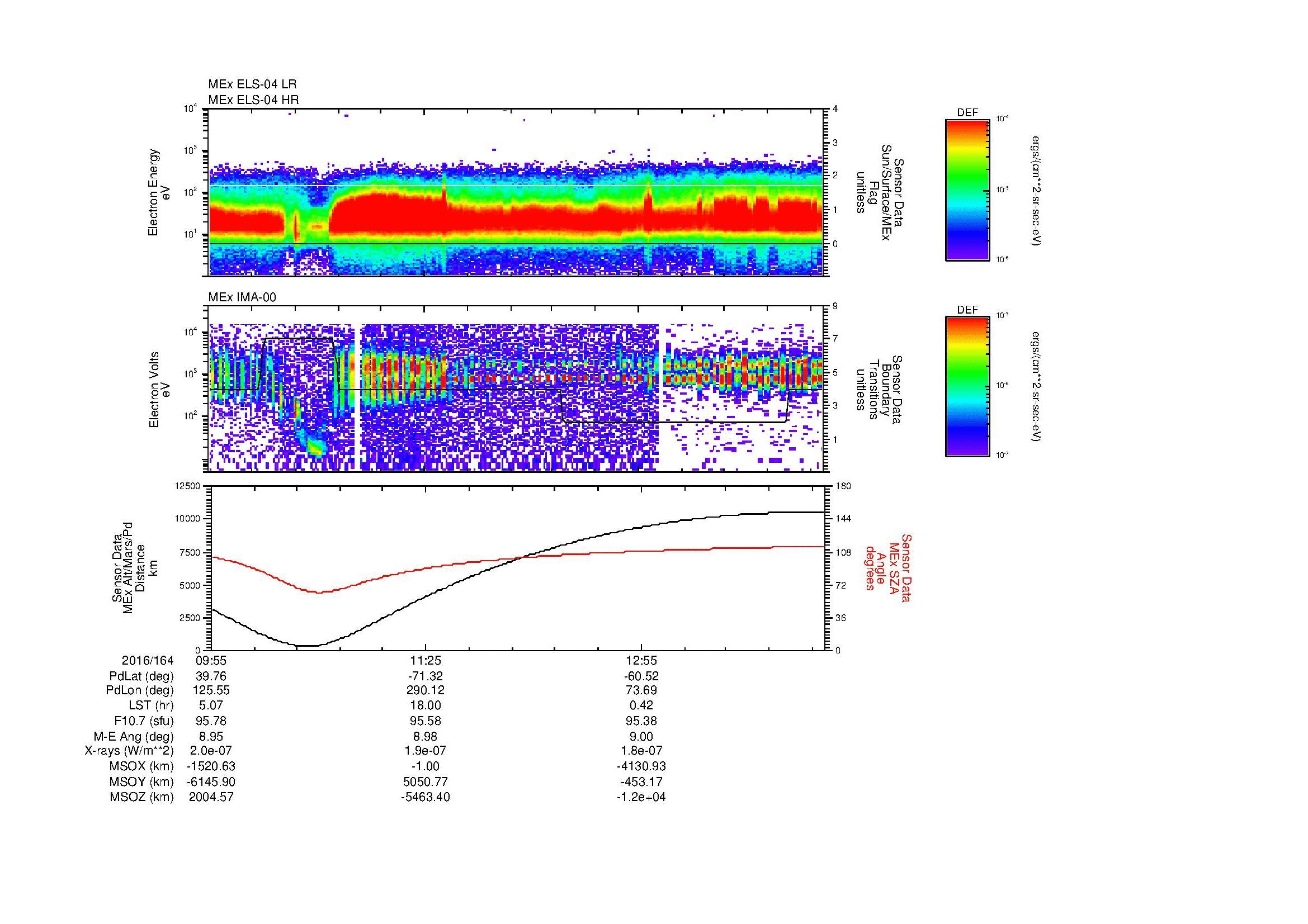
Task: Click the MSOX value '-1.00'
Action: (426, 766)
